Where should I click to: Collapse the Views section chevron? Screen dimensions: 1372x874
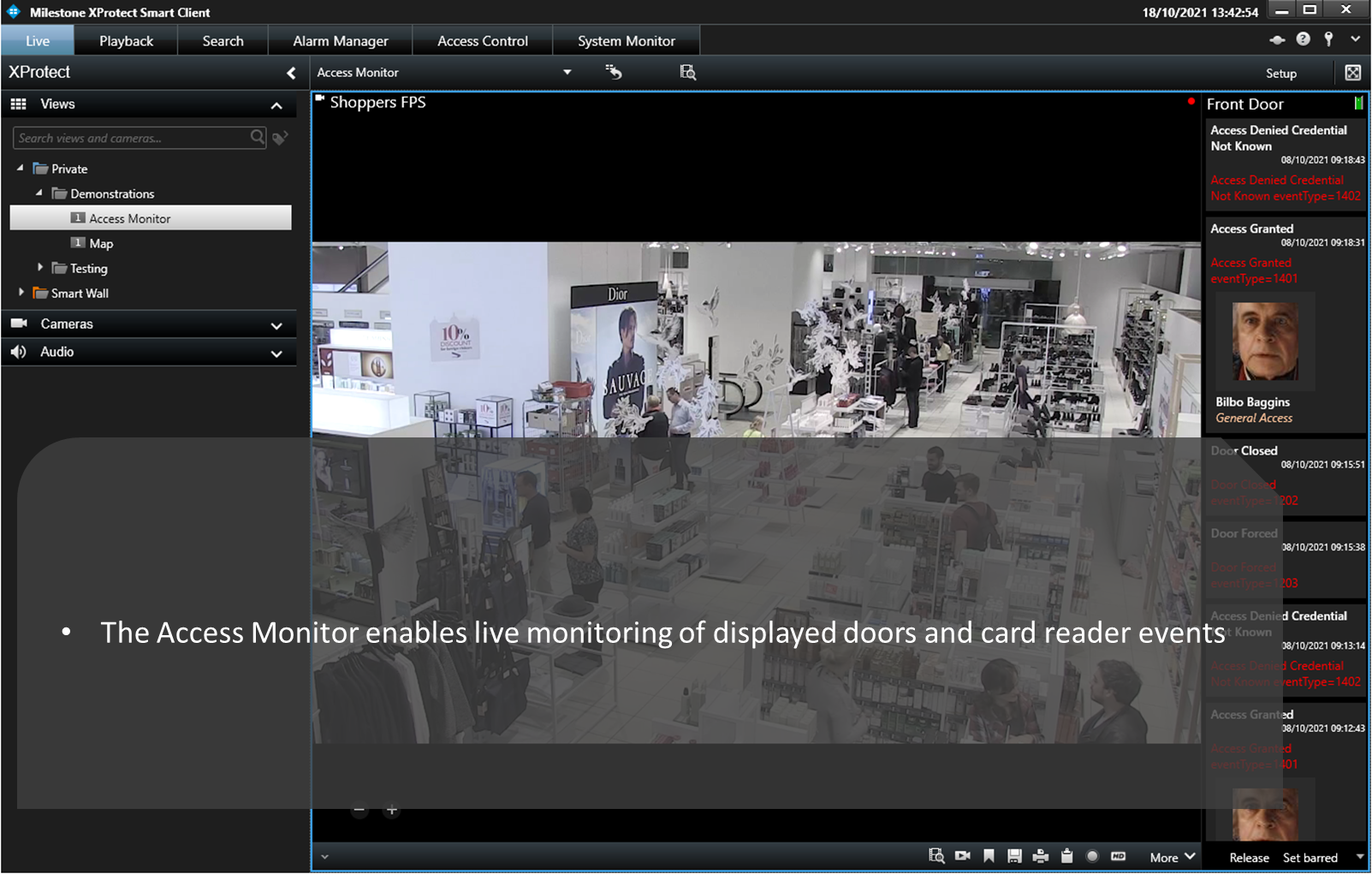click(276, 105)
